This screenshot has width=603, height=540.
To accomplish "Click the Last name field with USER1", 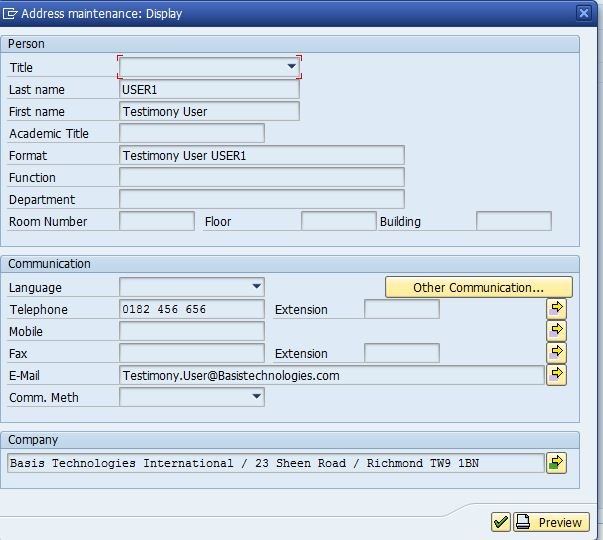I will click(209, 89).
